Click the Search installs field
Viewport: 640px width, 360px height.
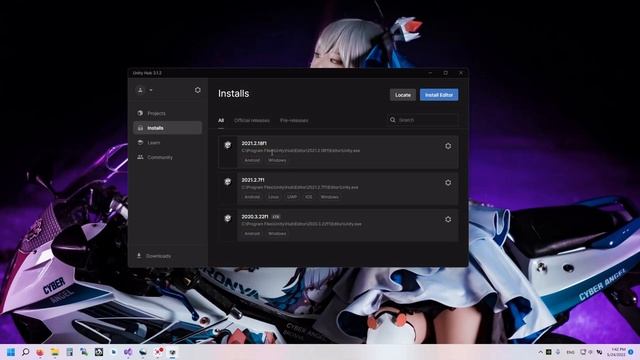click(x=422, y=120)
